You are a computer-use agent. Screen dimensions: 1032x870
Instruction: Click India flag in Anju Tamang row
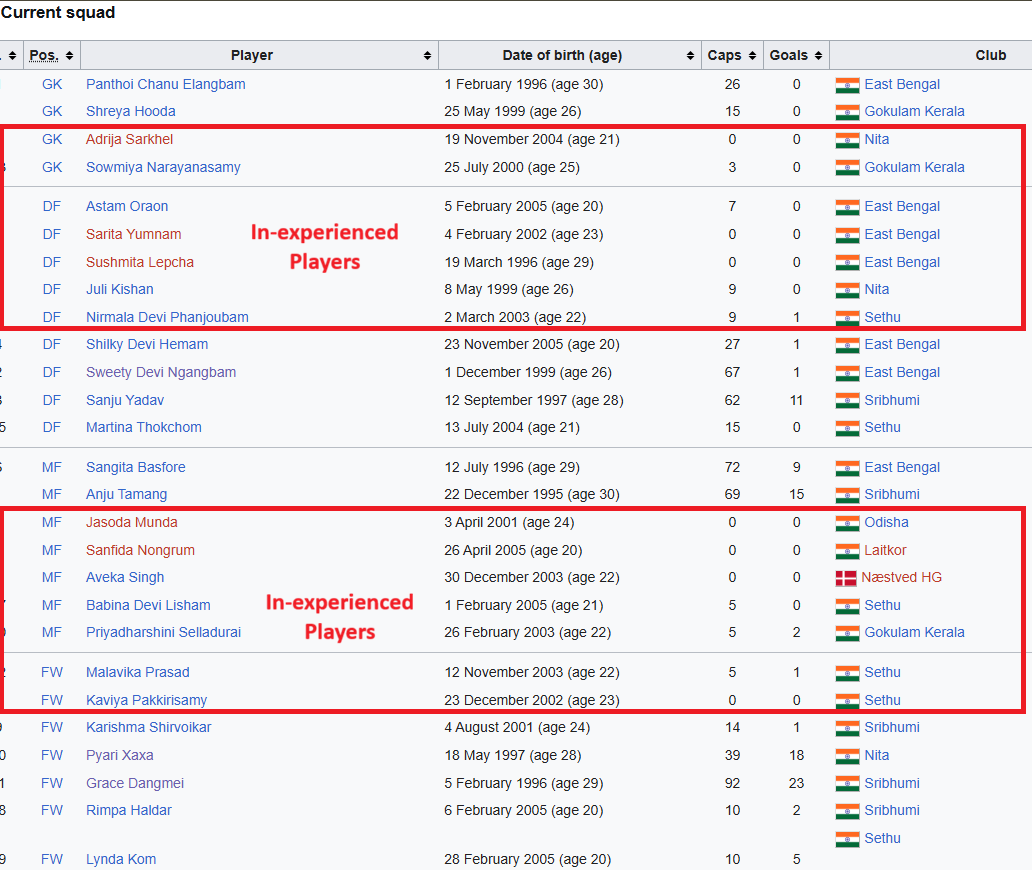pos(847,495)
